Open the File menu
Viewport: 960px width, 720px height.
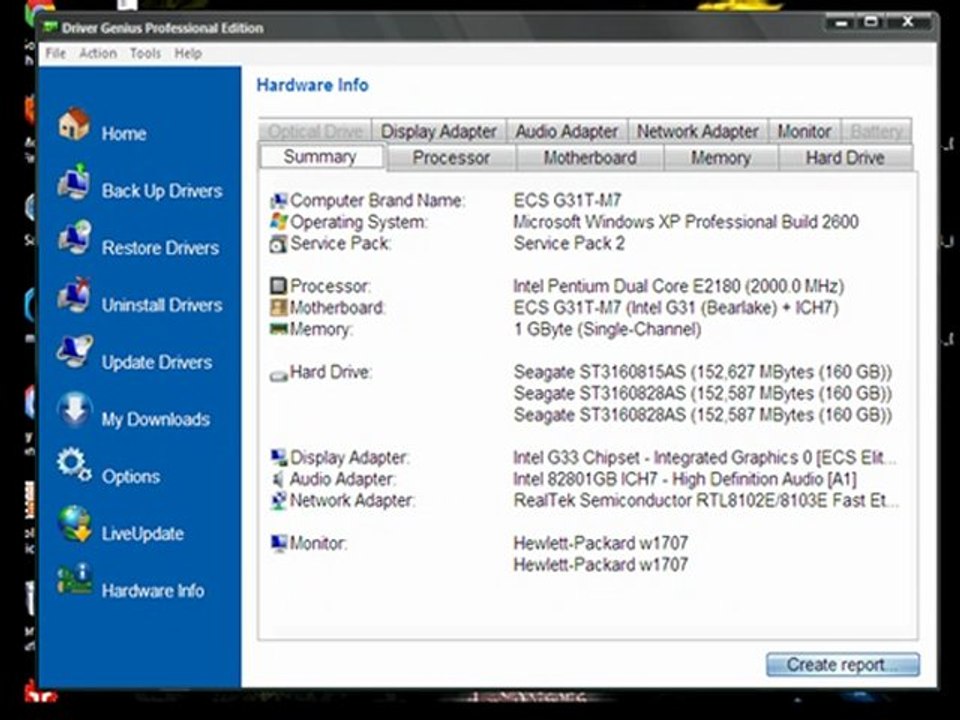click(56, 53)
